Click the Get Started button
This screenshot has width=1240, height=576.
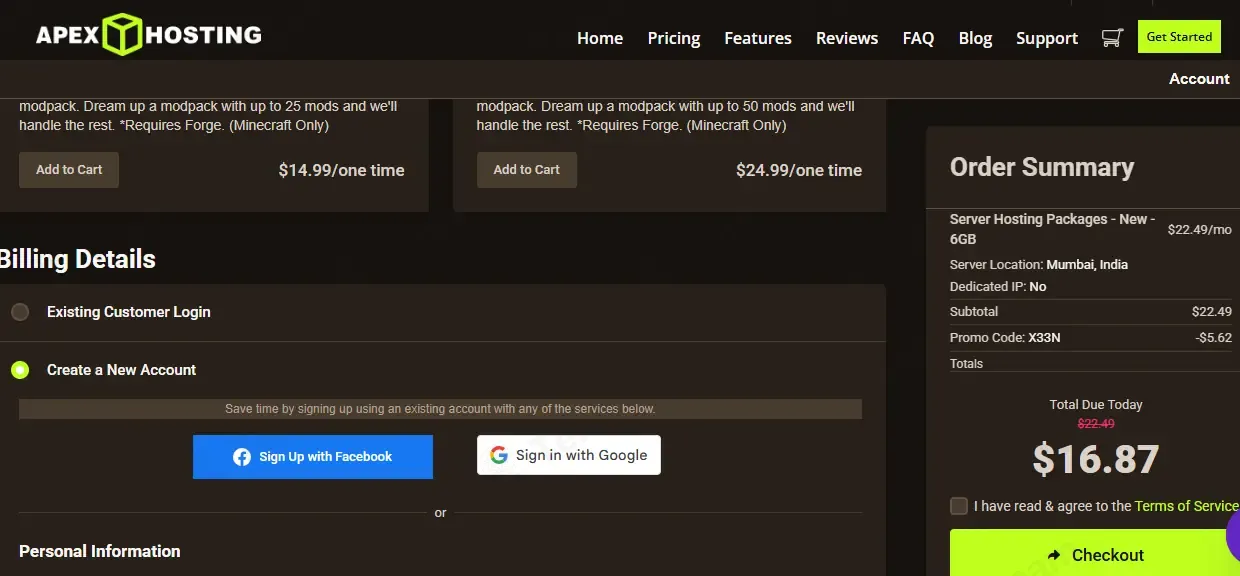point(1179,37)
